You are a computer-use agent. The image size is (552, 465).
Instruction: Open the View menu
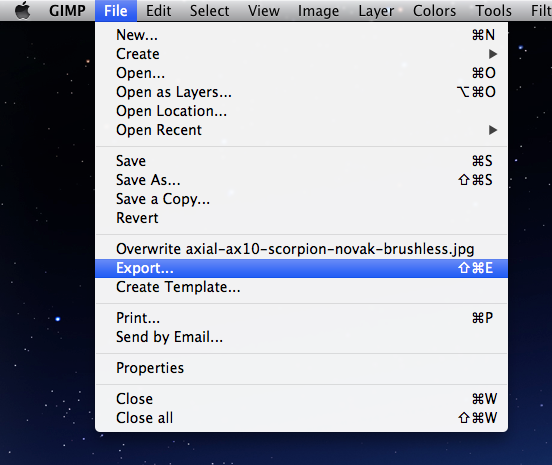click(x=264, y=11)
